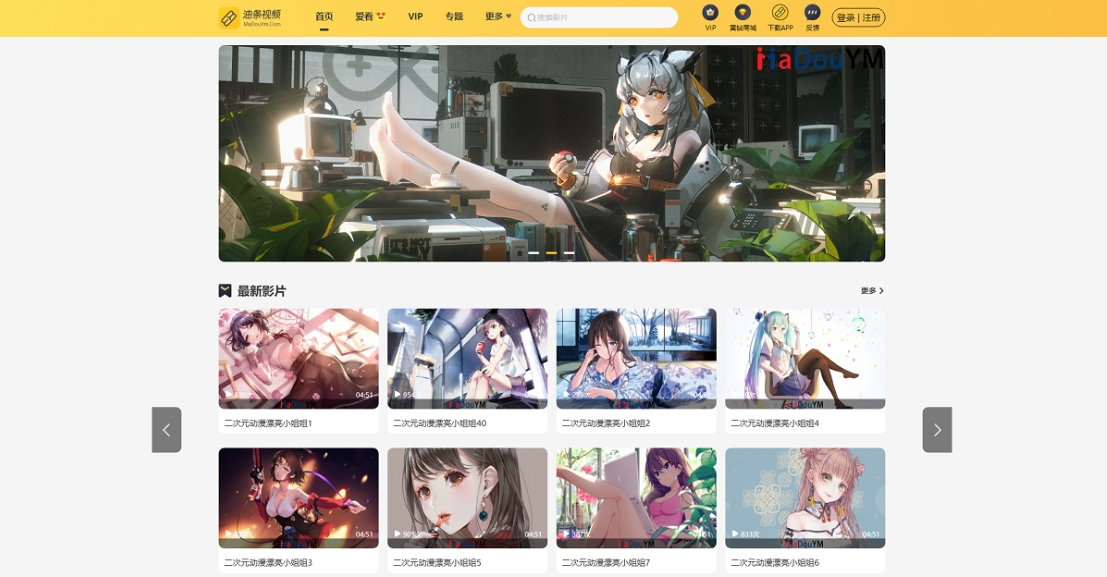Click the 登录 | 注册 button
This screenshot has width=1107, height=577.
[858, 18]
